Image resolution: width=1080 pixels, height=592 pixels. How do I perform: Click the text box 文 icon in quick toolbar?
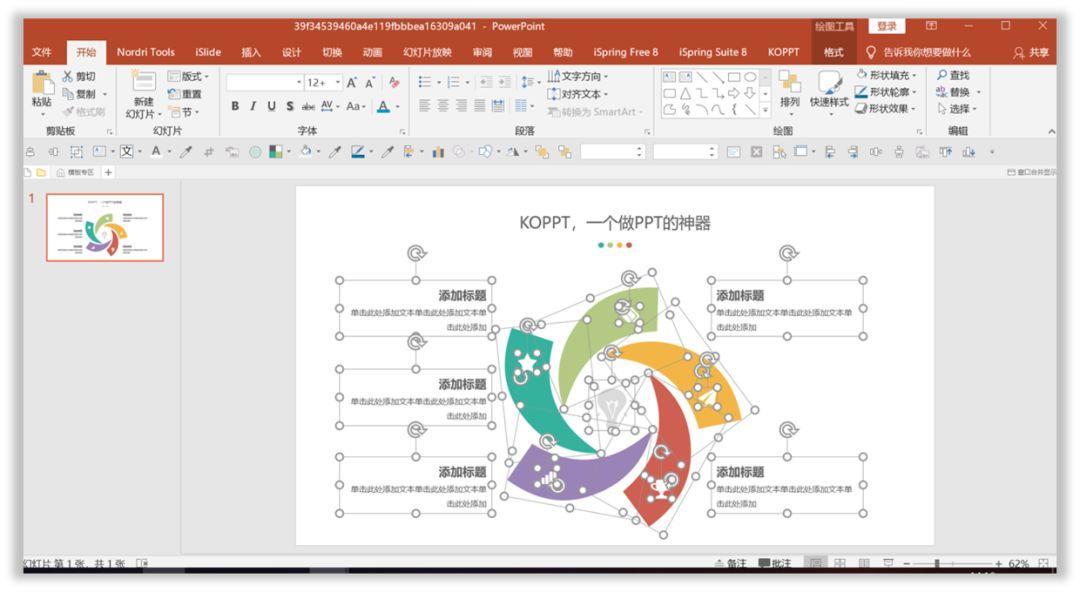coord(126,152)
